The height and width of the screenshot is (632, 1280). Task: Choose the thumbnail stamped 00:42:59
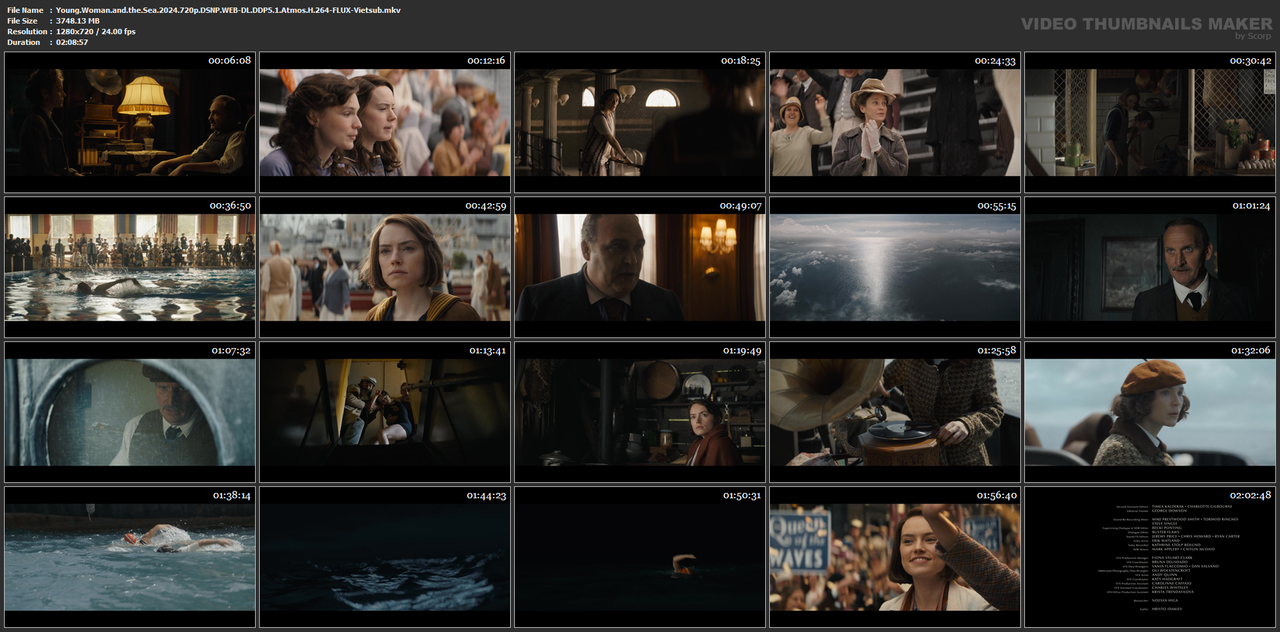[x=385, y=267]
